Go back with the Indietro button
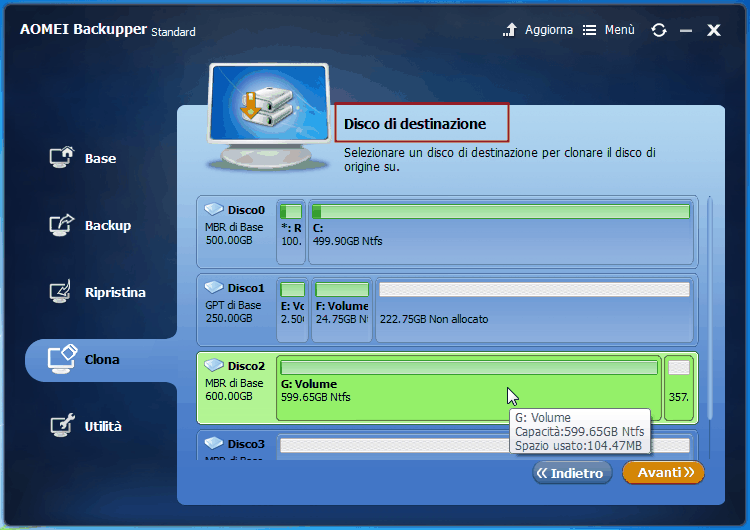This screenshot has height=530, width=750. pos(572,473)
